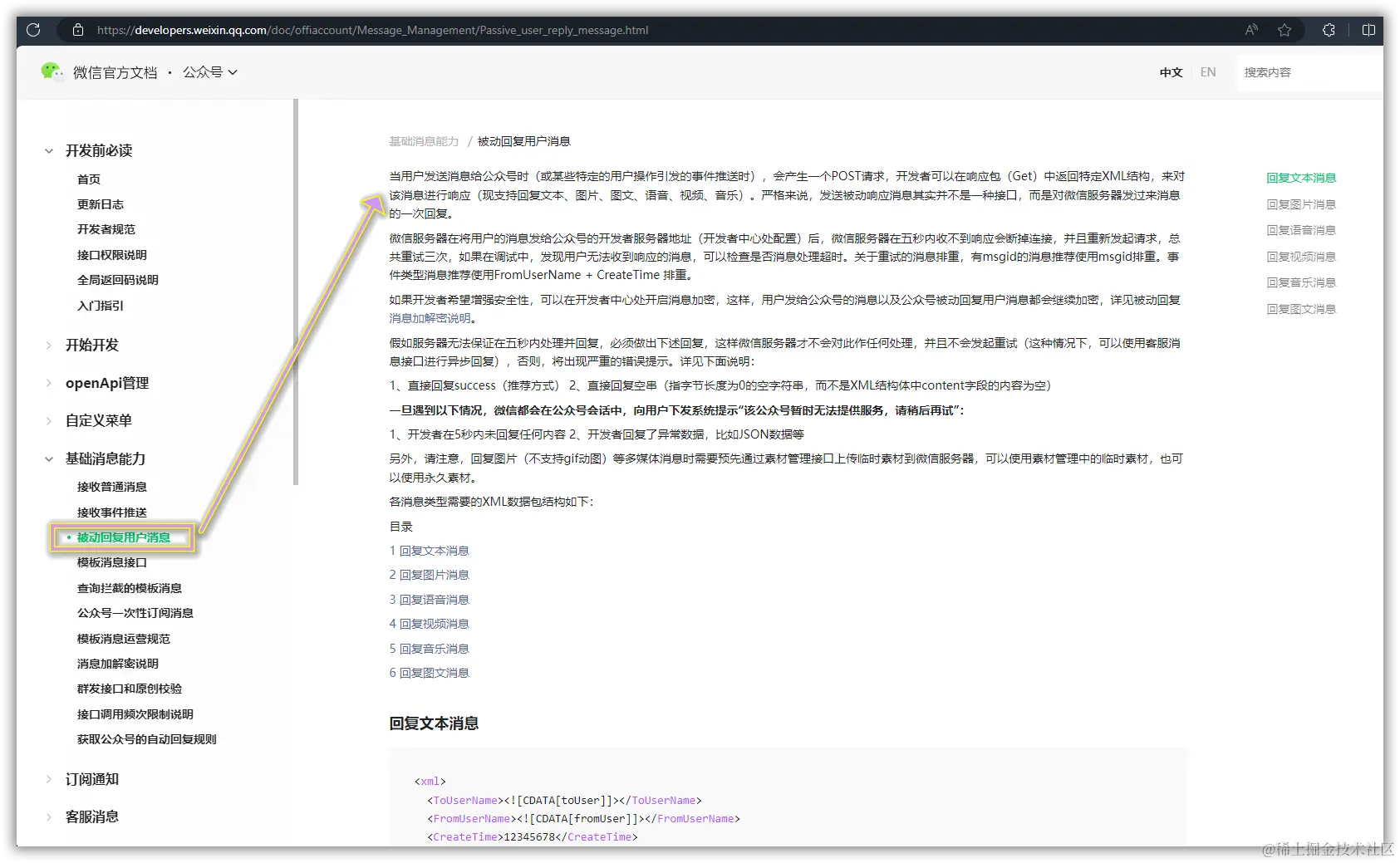The width and height of the screenshot is (1400, 863).
Task: View site information via the lock icon
Action: (78, 30)
